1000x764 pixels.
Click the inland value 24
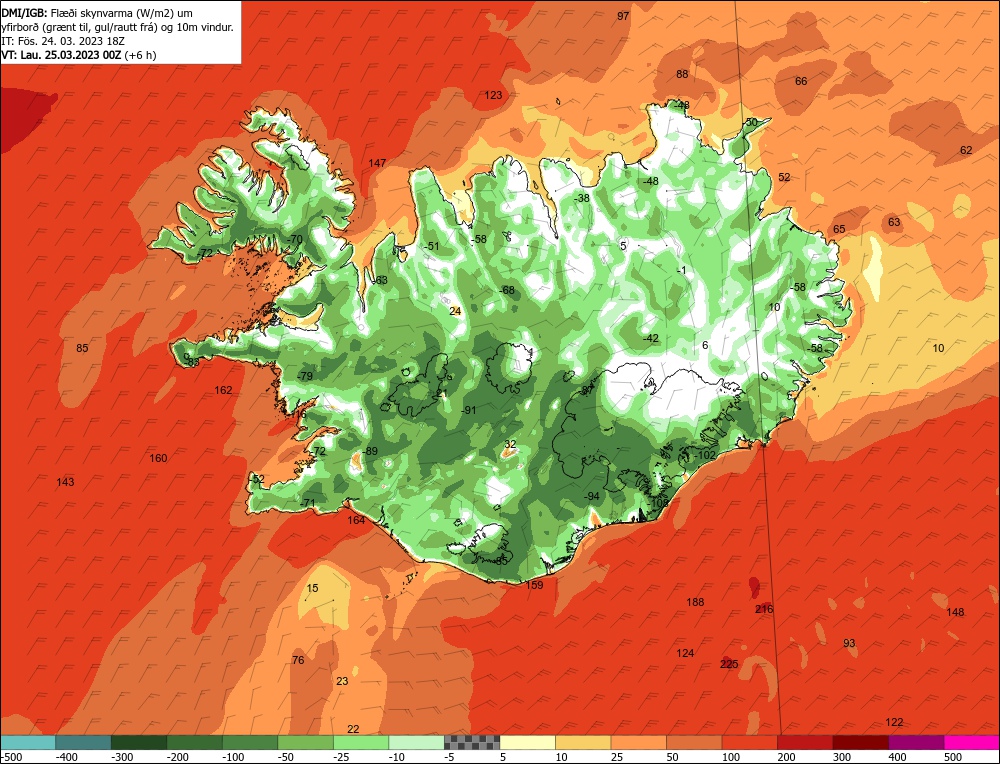455,311
